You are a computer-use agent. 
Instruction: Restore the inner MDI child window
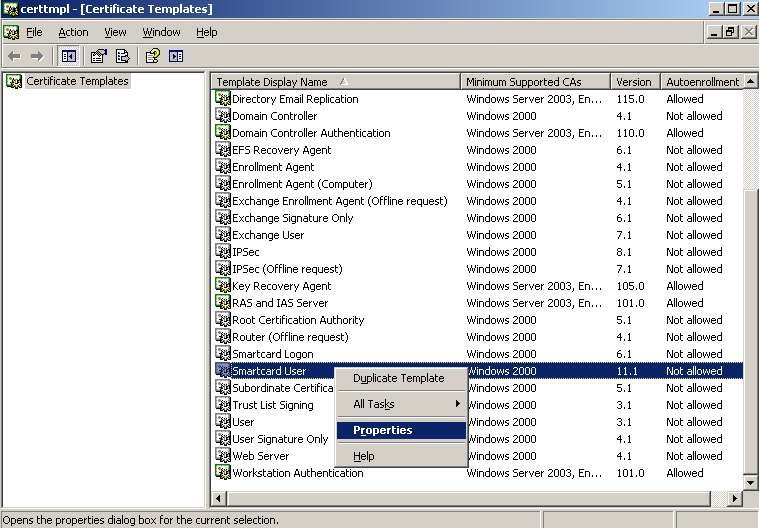730,32
